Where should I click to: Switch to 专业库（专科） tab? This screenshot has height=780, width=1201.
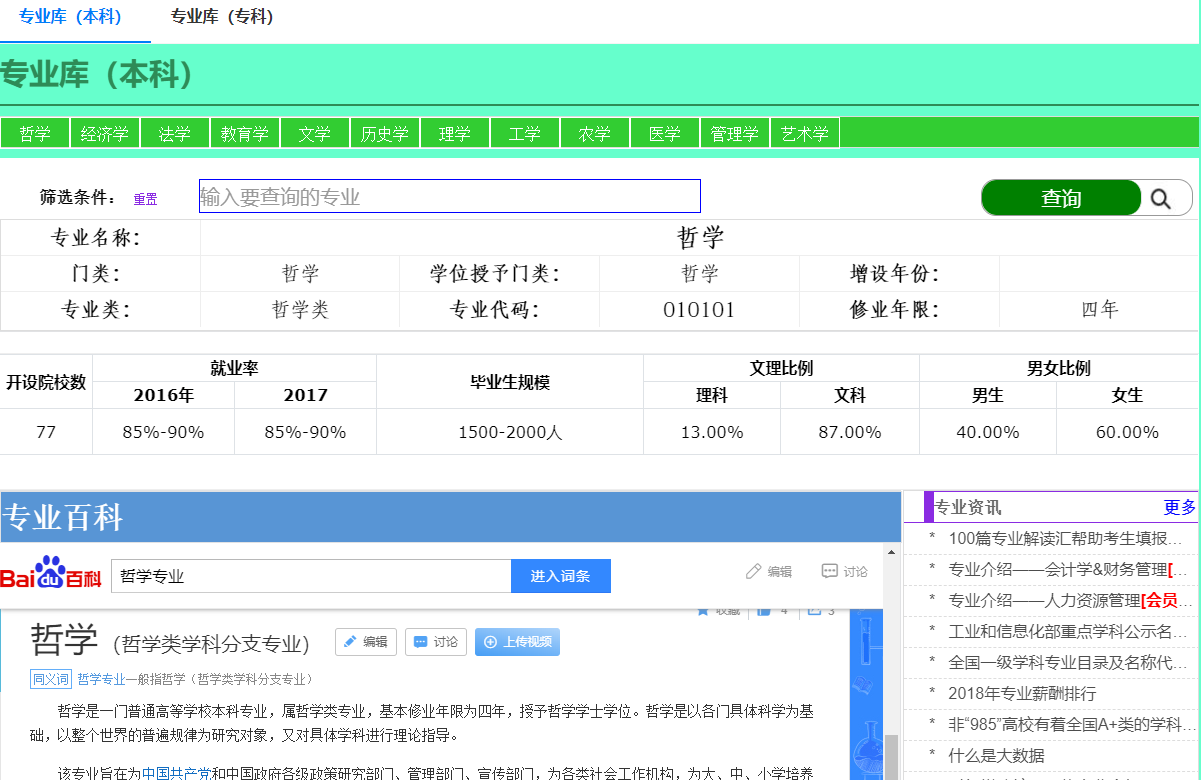(x=222, y=17)
